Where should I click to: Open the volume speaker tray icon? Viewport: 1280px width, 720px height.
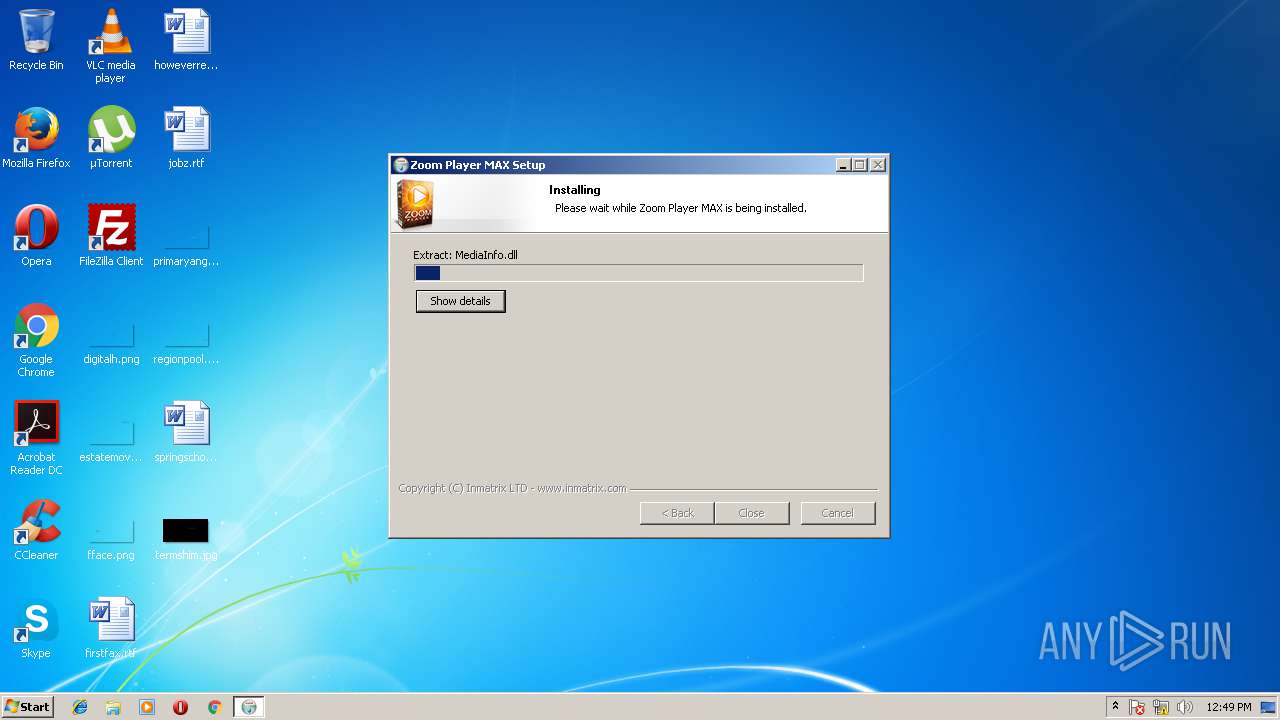point(1185,707)
